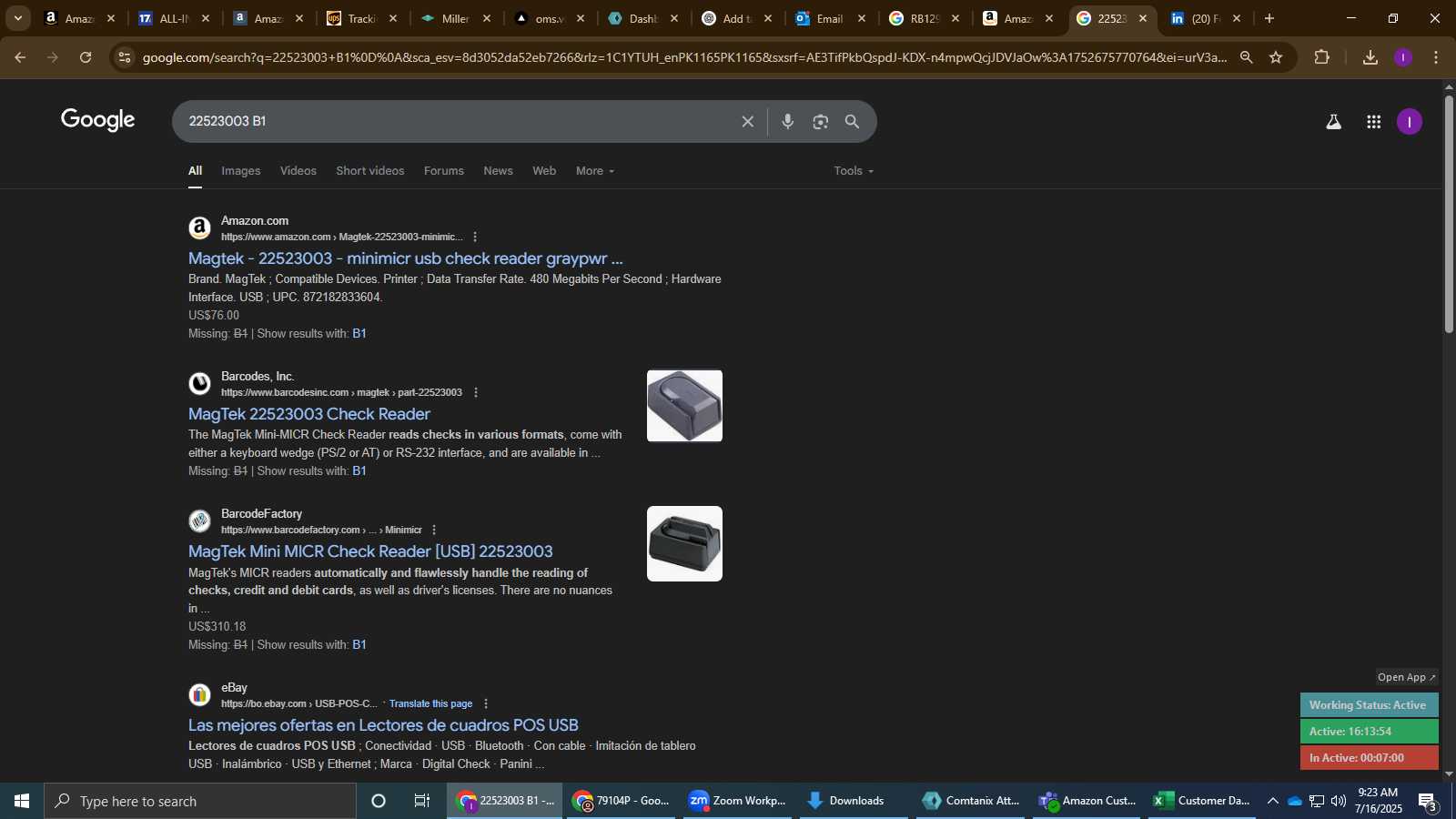Screen dimensions: 1456x819
Task: Open the Google account avatar on page
Action: click(1410, 121)
